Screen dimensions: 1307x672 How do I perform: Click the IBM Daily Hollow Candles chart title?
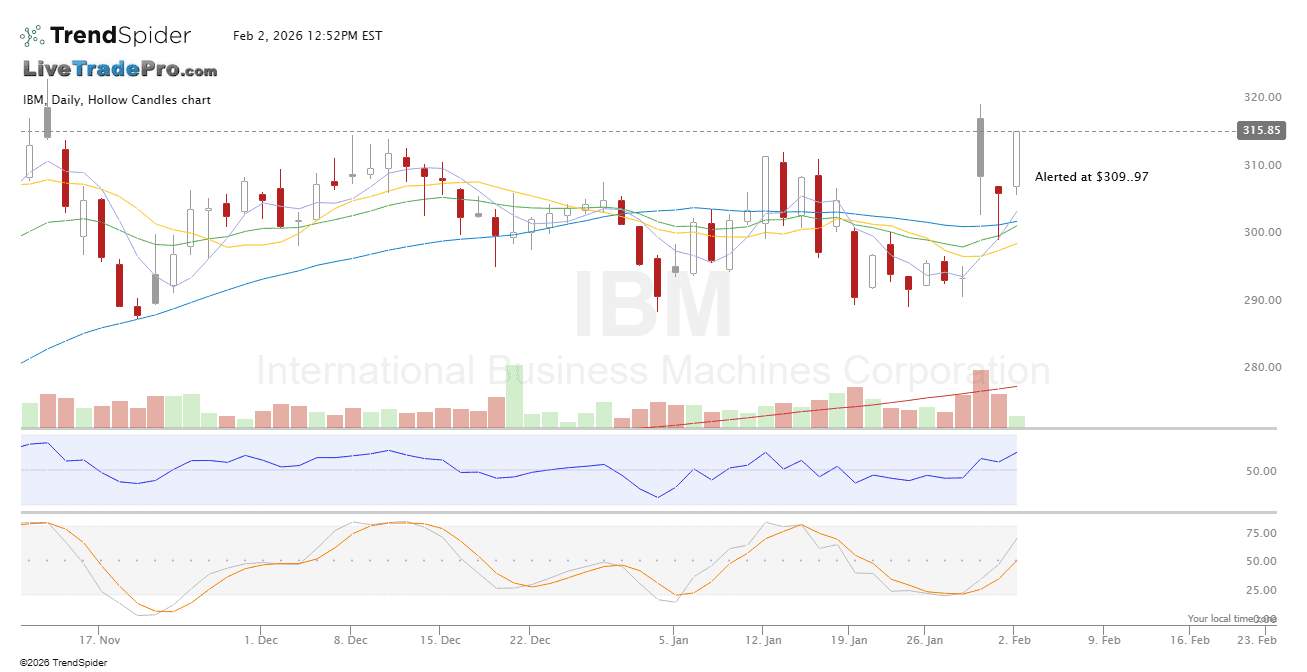117,100
